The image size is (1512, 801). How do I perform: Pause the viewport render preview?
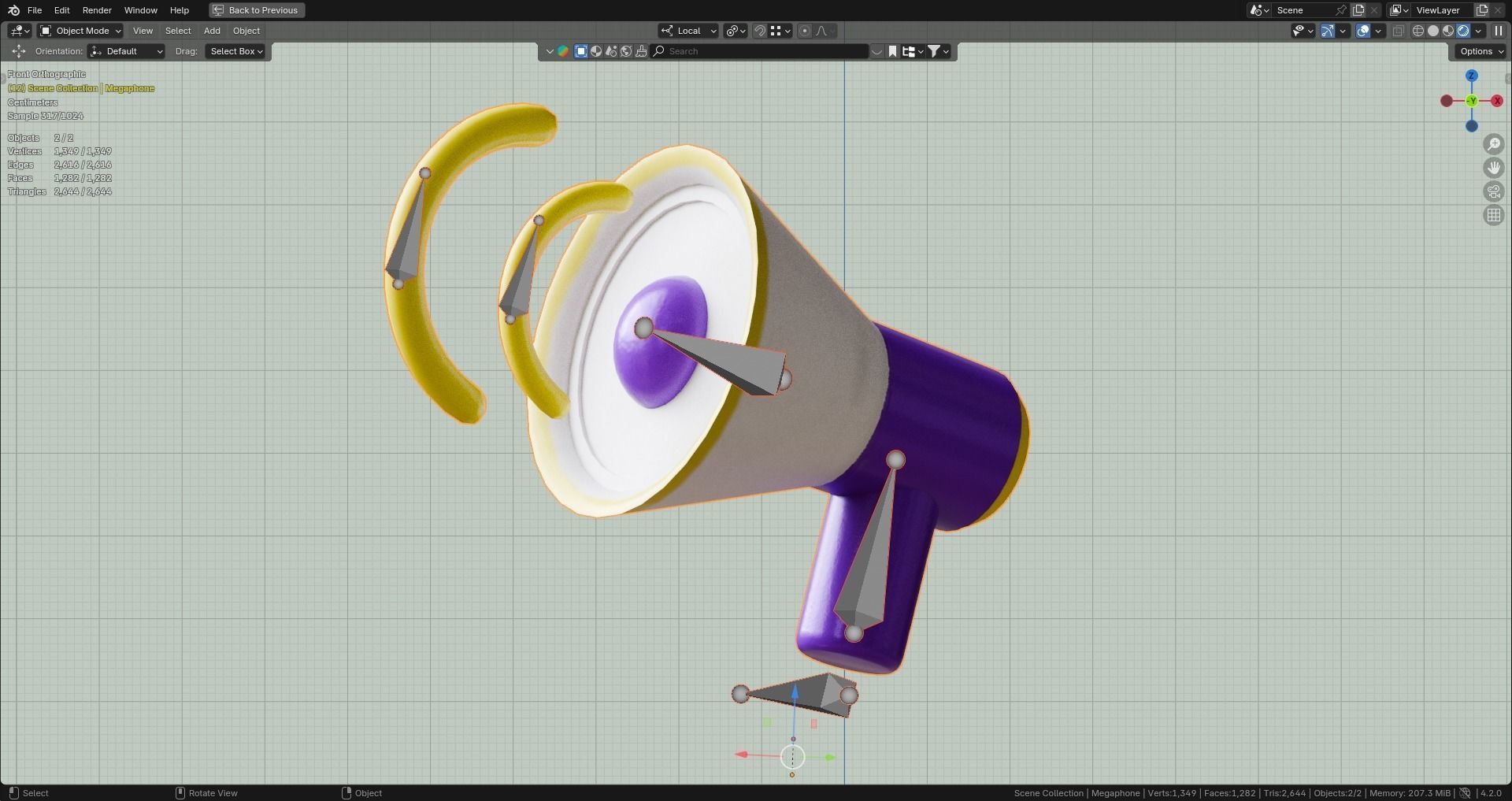pyautogui.click(x=1499, y=31)
